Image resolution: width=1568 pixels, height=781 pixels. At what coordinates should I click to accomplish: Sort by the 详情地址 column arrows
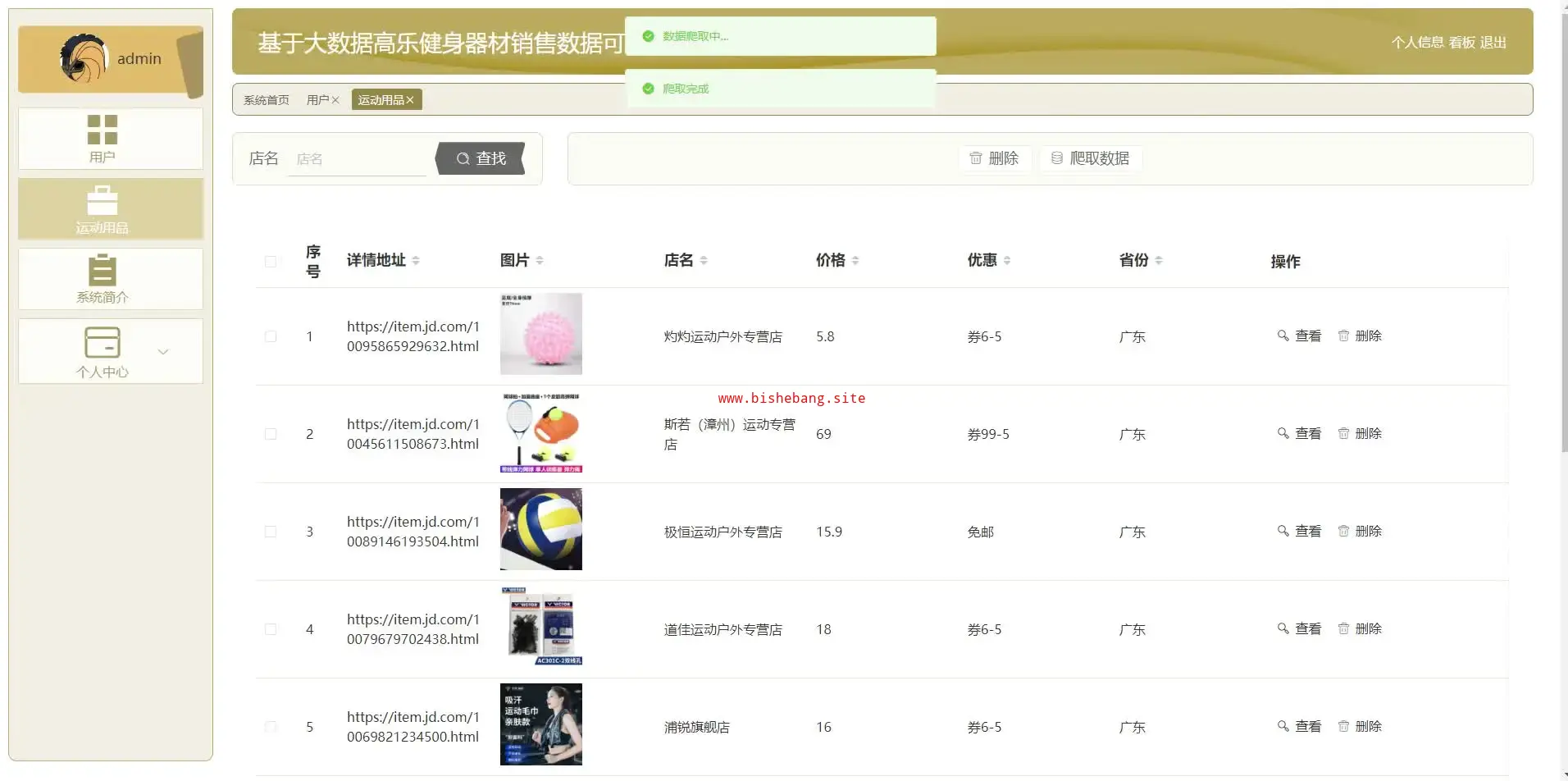416,260
